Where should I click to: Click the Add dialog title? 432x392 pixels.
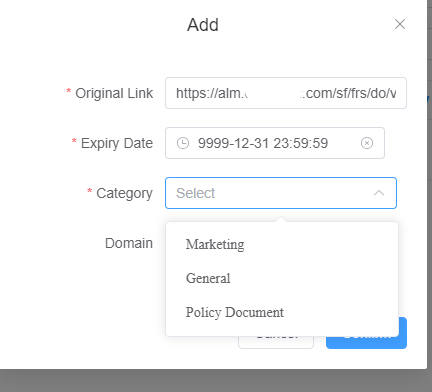203,25
